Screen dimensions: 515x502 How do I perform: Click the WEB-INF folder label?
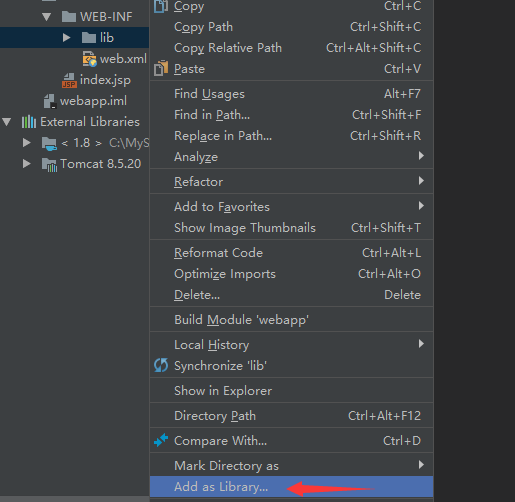[x=106, y=17]
